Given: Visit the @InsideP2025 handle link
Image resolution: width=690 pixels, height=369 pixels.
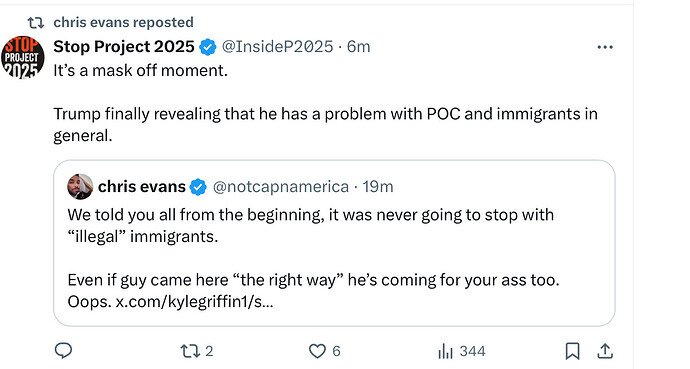Looking at the screenshot, I should coord(277,47).
